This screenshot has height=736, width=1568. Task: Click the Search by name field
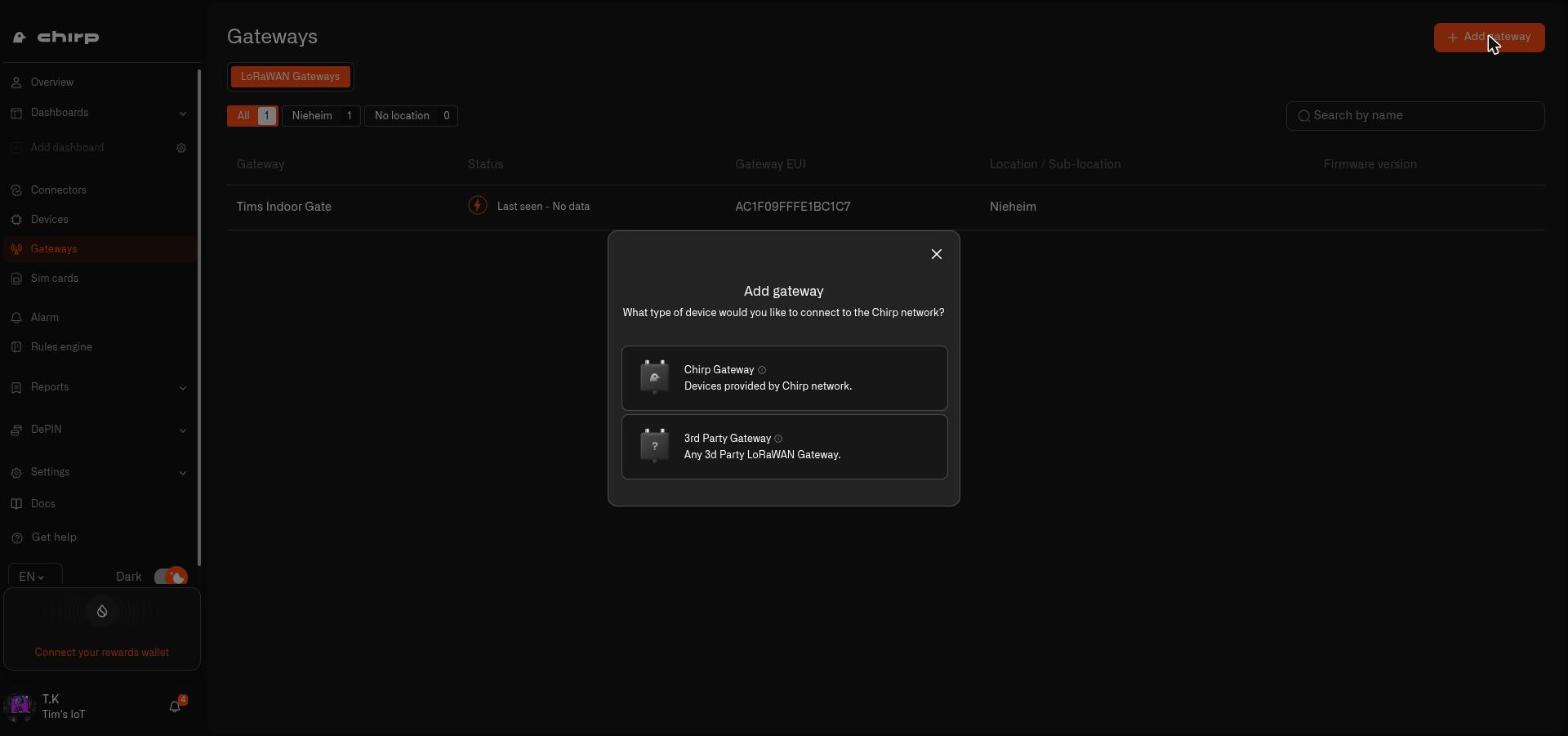(x=1415, y=115)
